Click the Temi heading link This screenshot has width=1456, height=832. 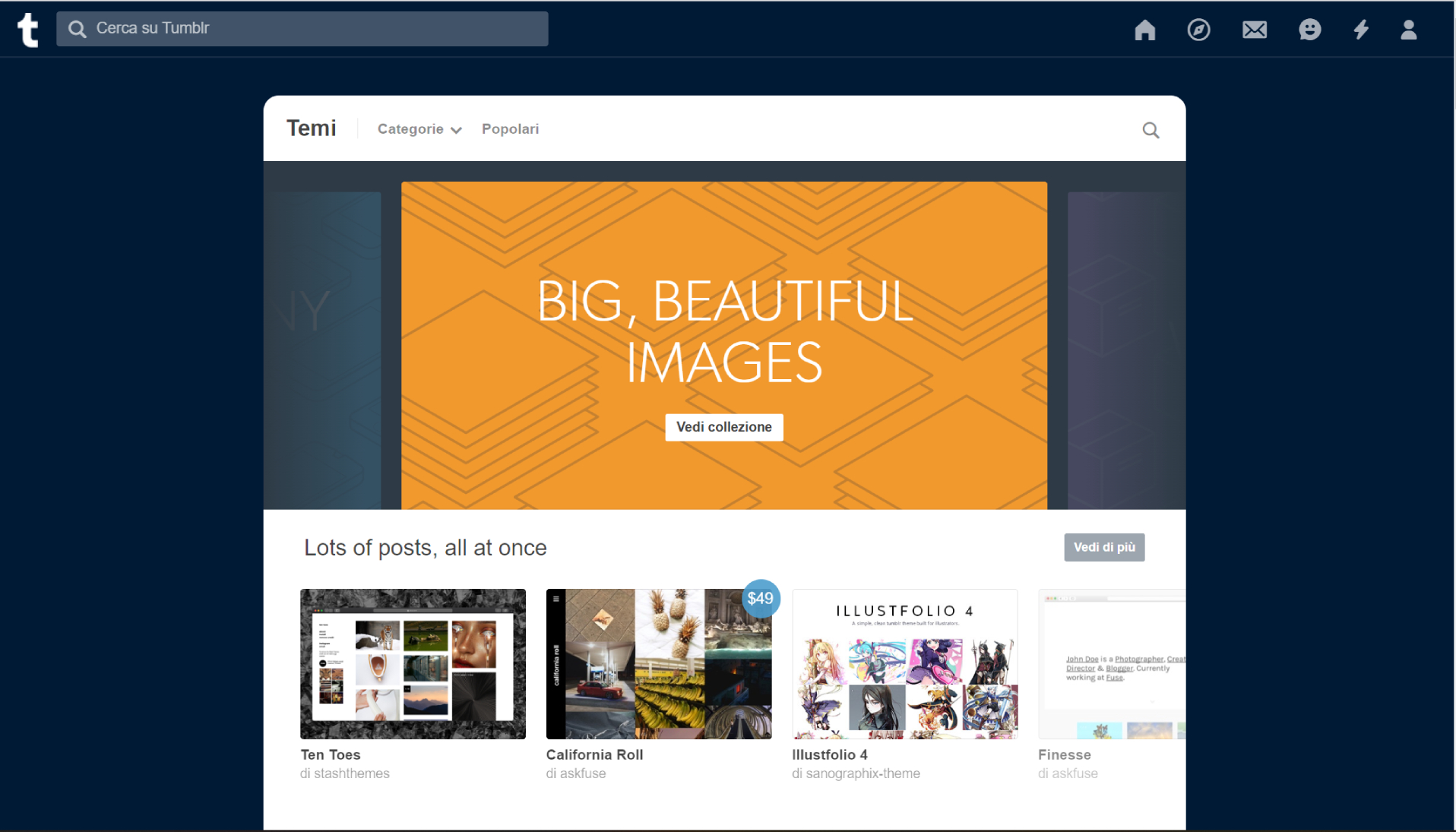pos(311,128)
